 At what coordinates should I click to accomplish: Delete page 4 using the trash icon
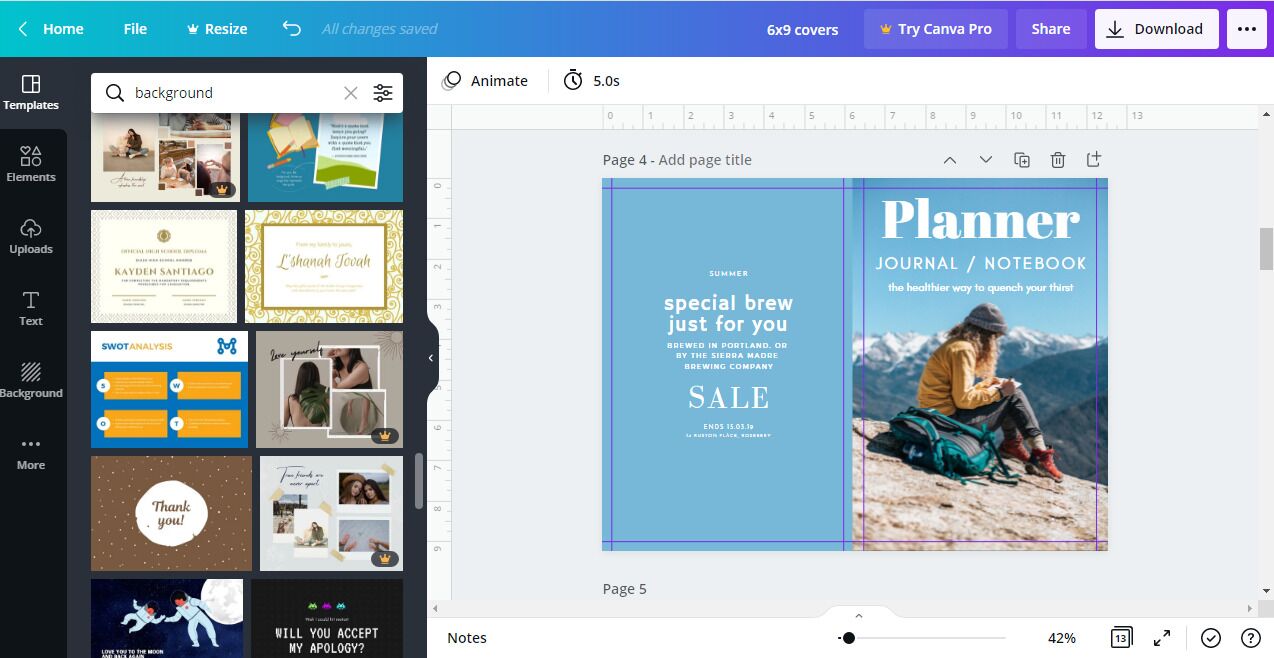point(1057,160)
